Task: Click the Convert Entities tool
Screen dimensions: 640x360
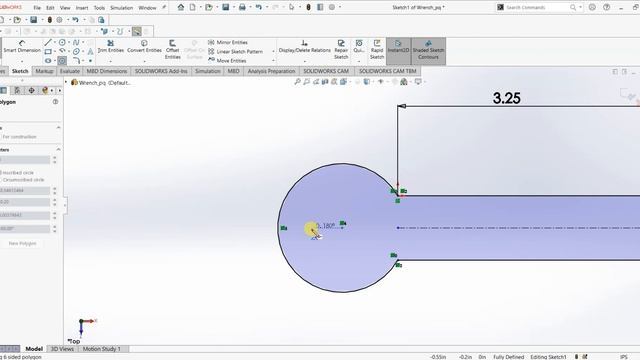Action: (144, 46)
